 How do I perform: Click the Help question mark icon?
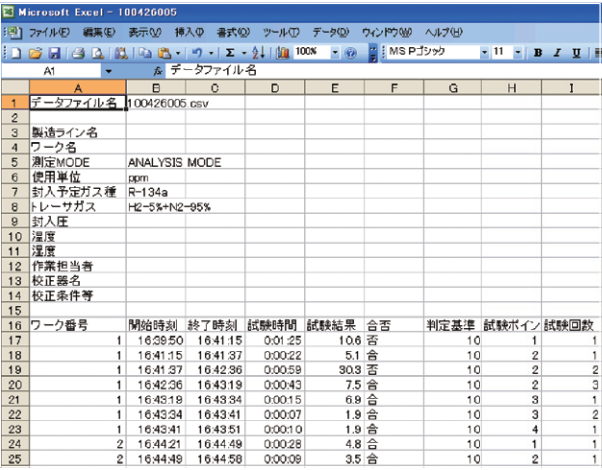(x=350, y=53)
